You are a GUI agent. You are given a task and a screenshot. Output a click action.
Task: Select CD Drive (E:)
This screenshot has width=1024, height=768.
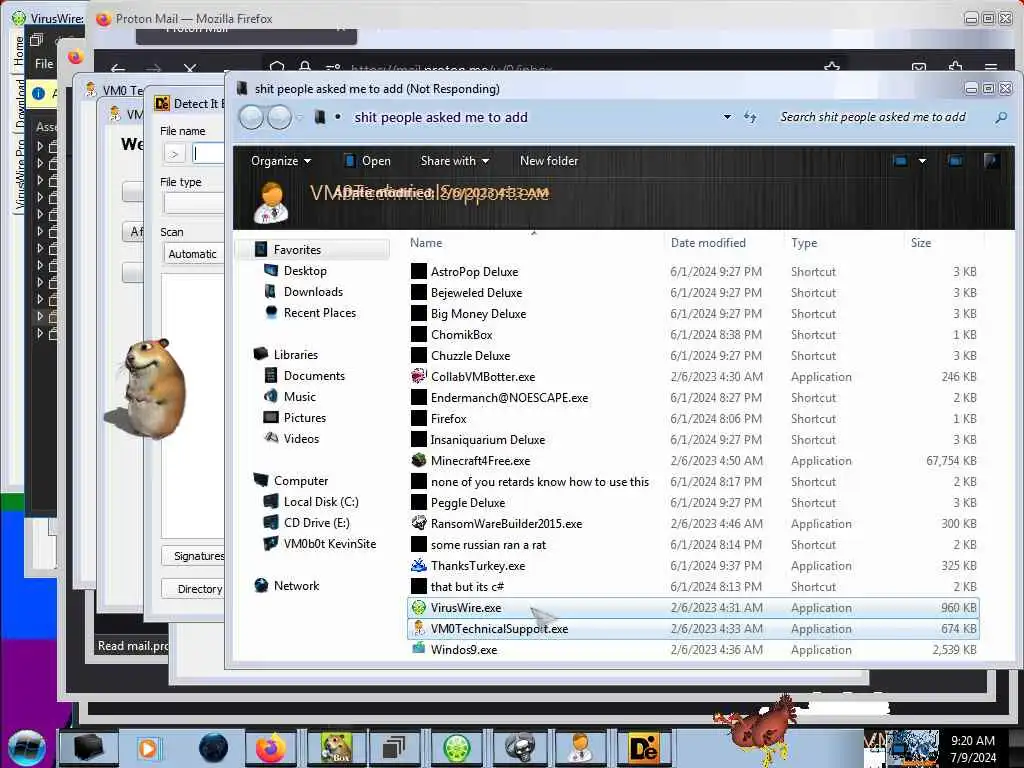(316, 522)
